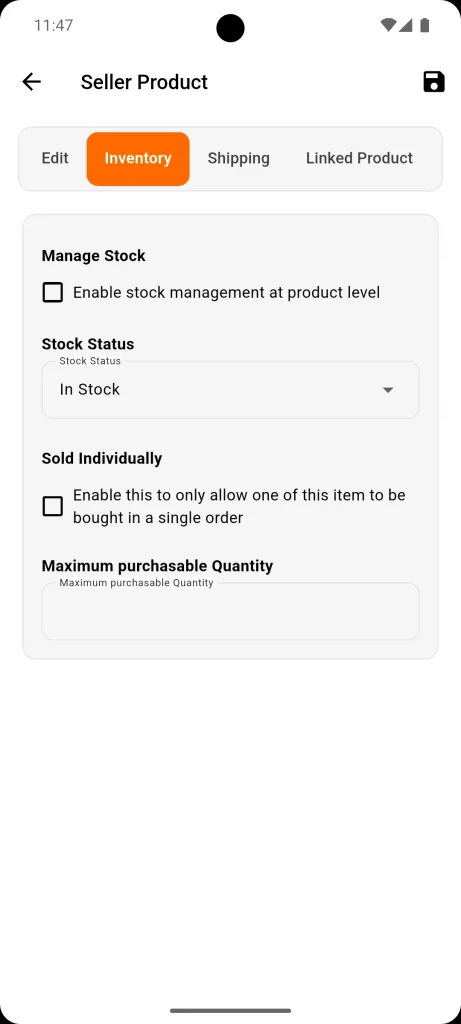This screenshot has height=1024, width=461.
Task: Tap the Wi-Fi status icon
Action: [388, 25]
